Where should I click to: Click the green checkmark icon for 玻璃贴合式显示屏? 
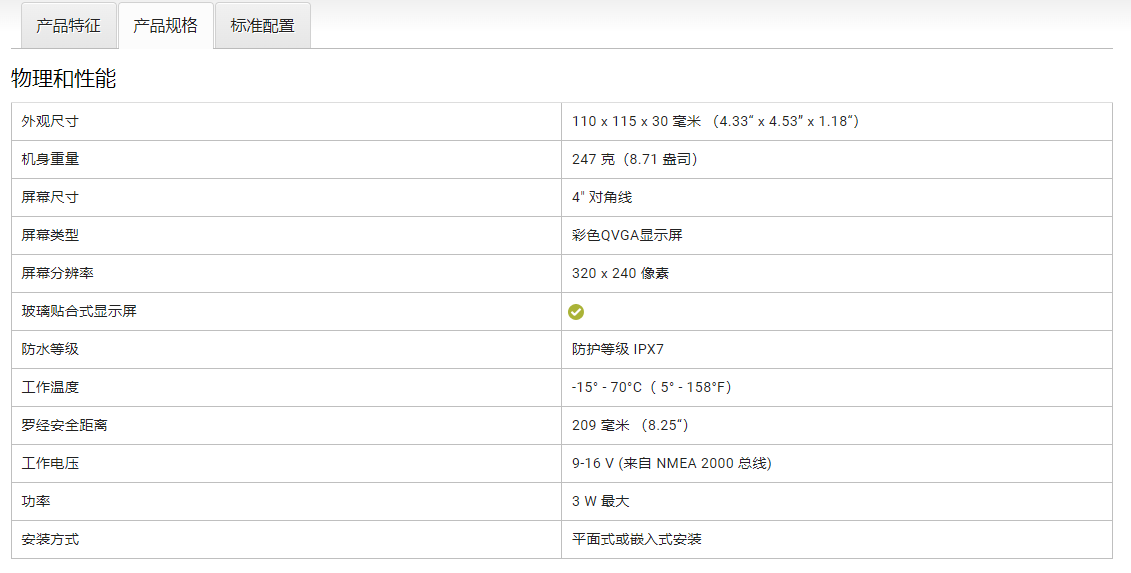click(x=576, y=312)
